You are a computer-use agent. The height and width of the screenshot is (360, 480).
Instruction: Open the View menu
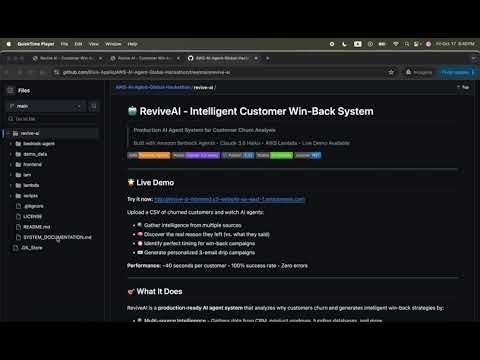(x=94, y=44)
